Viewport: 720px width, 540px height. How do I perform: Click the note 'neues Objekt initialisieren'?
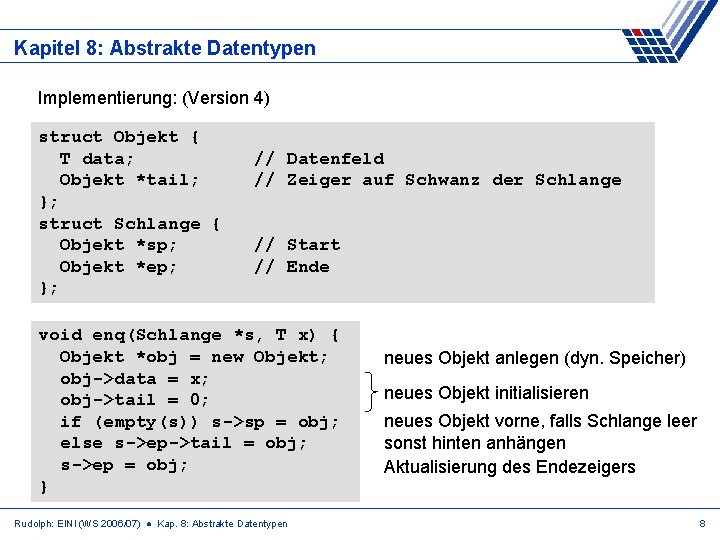[486, 394]
